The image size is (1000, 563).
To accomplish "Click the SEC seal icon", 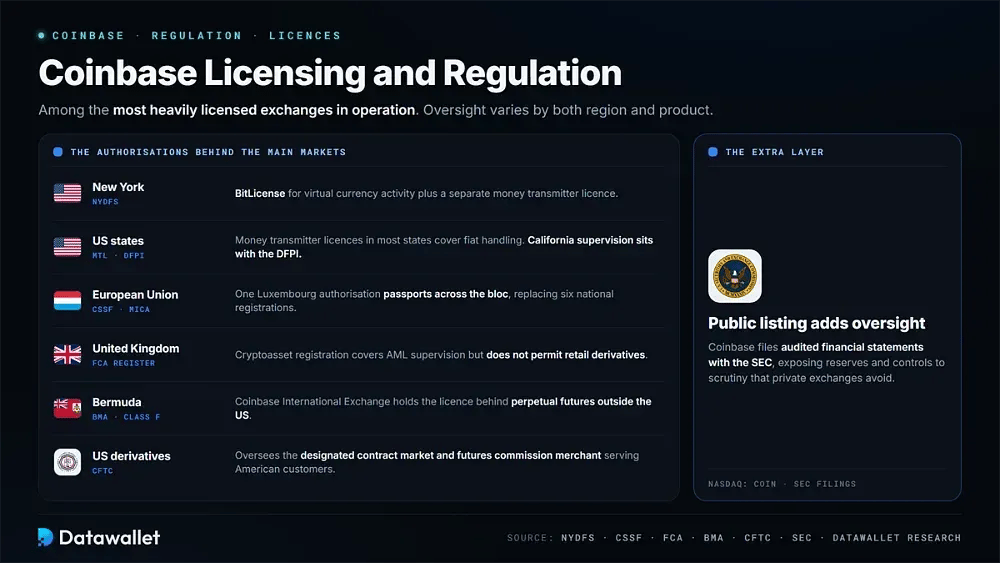I will pyautogui.click(x=735, y=276).
